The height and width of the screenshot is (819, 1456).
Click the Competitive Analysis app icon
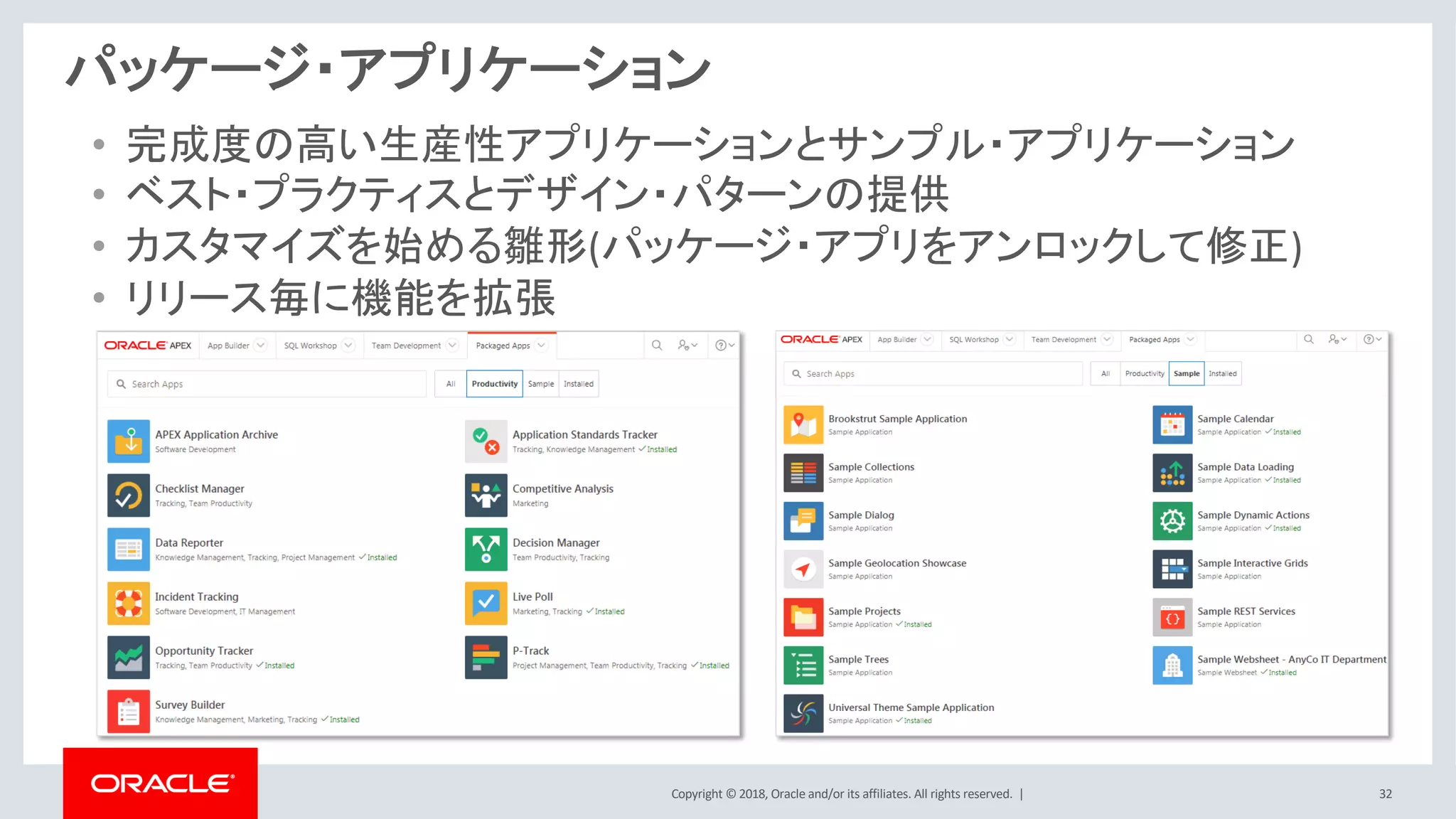486,495
